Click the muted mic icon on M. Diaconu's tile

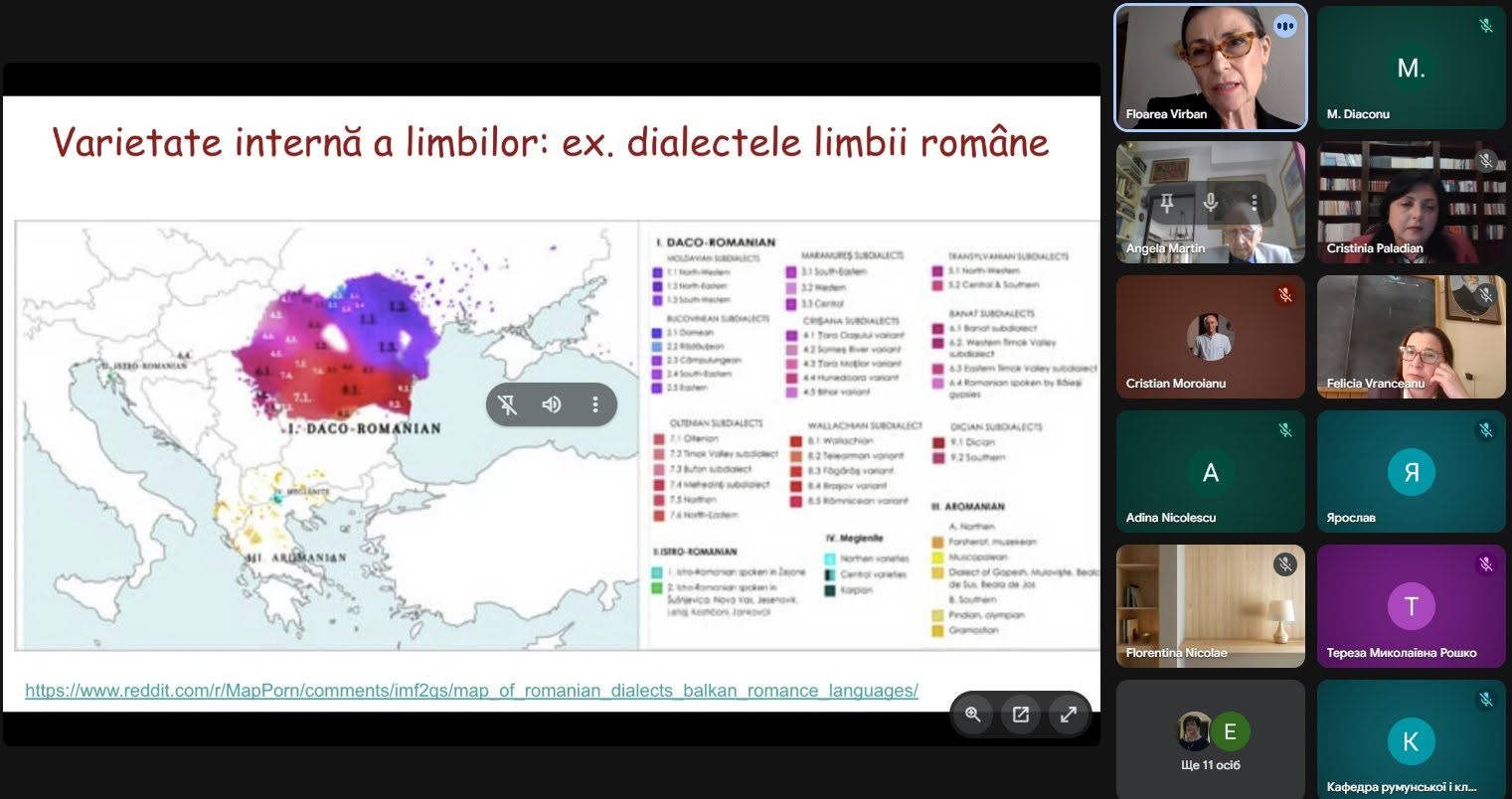[x=1486, y=27]
